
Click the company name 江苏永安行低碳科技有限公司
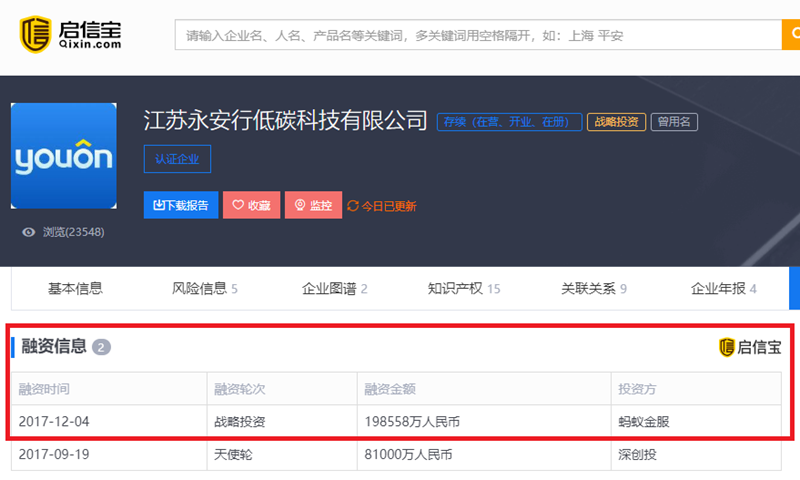[285, 121]
